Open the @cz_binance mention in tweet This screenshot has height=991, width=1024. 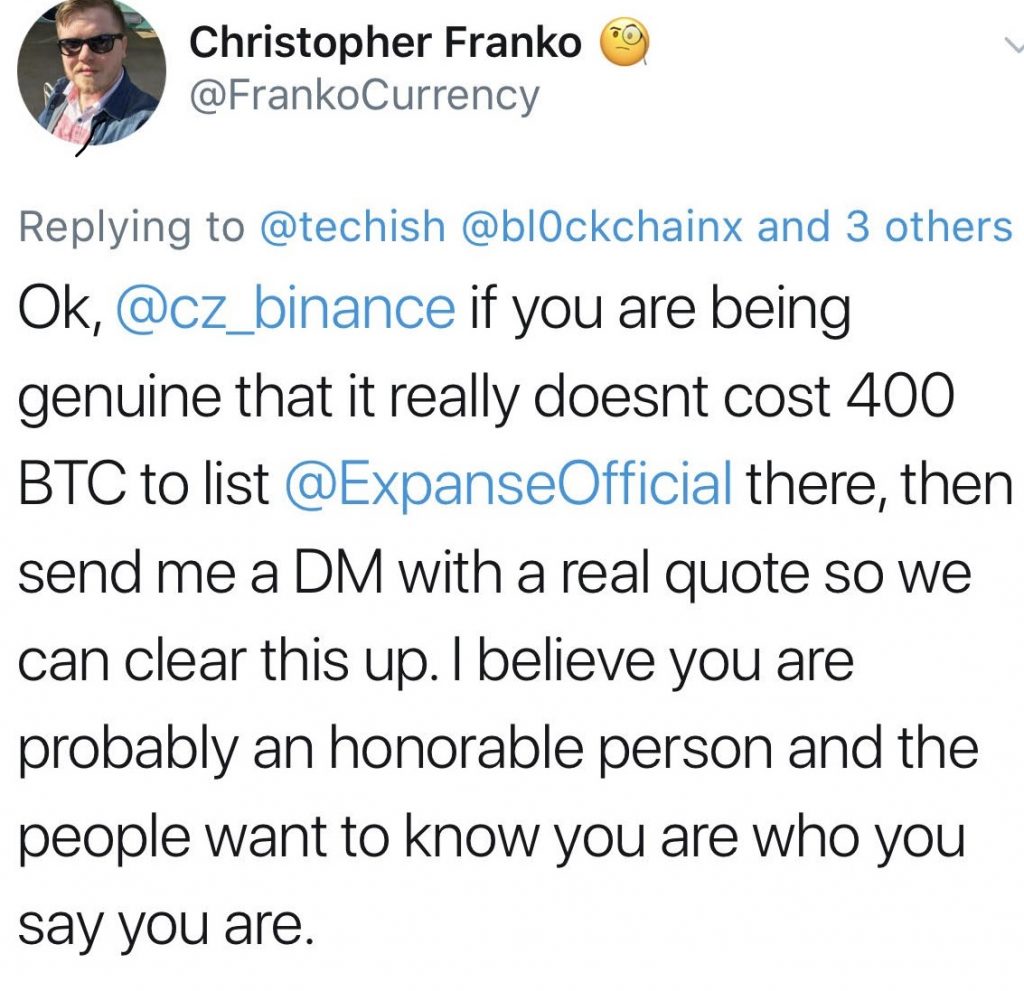click(x=285, y=310)
